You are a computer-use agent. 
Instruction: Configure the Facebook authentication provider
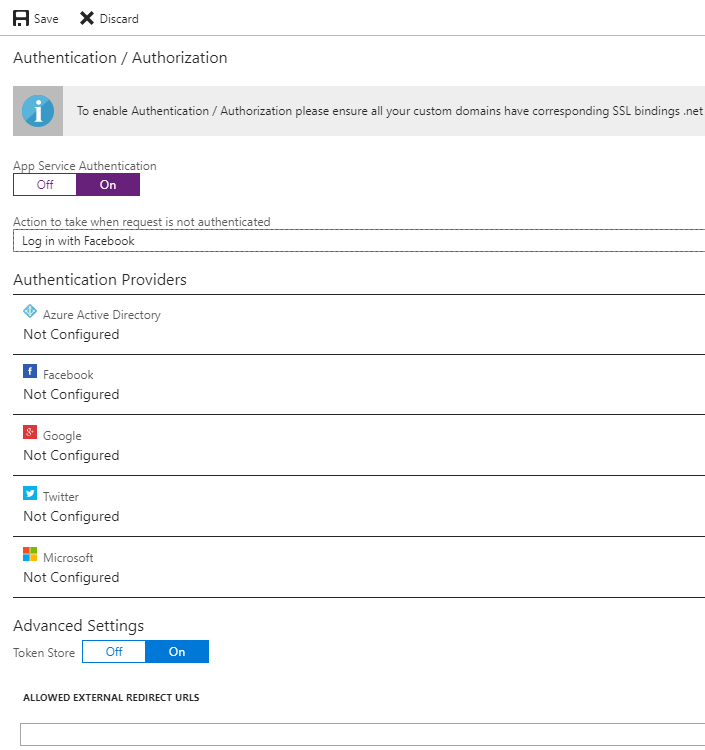[x=359, y=385]
